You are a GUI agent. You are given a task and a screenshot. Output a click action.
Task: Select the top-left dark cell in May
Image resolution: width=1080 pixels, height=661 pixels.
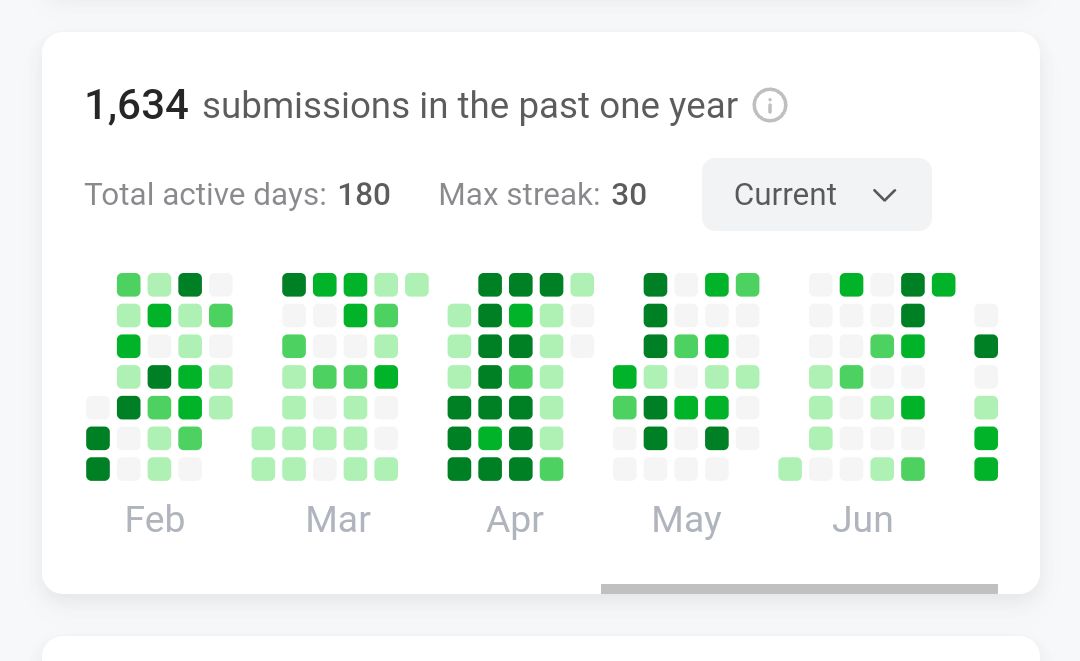pyautogui.click(x=656, y=284)
